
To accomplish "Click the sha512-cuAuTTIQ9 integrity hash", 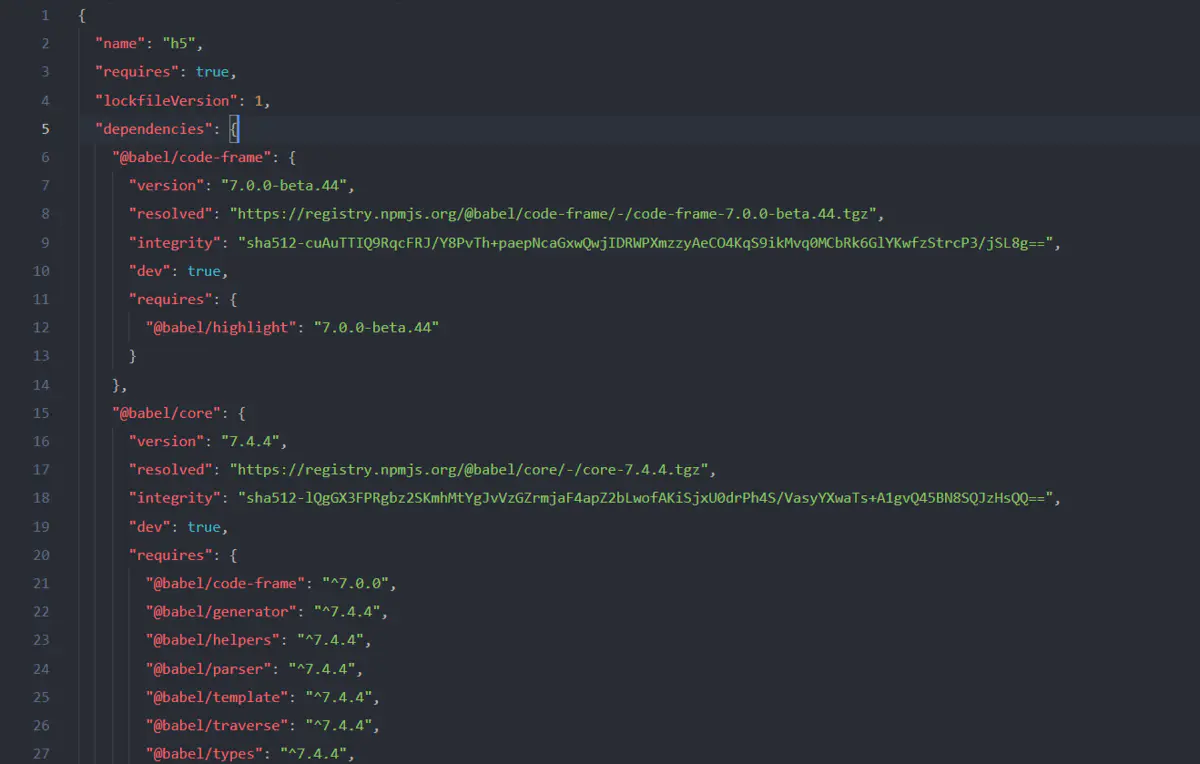I will click(x=645, y=243).
